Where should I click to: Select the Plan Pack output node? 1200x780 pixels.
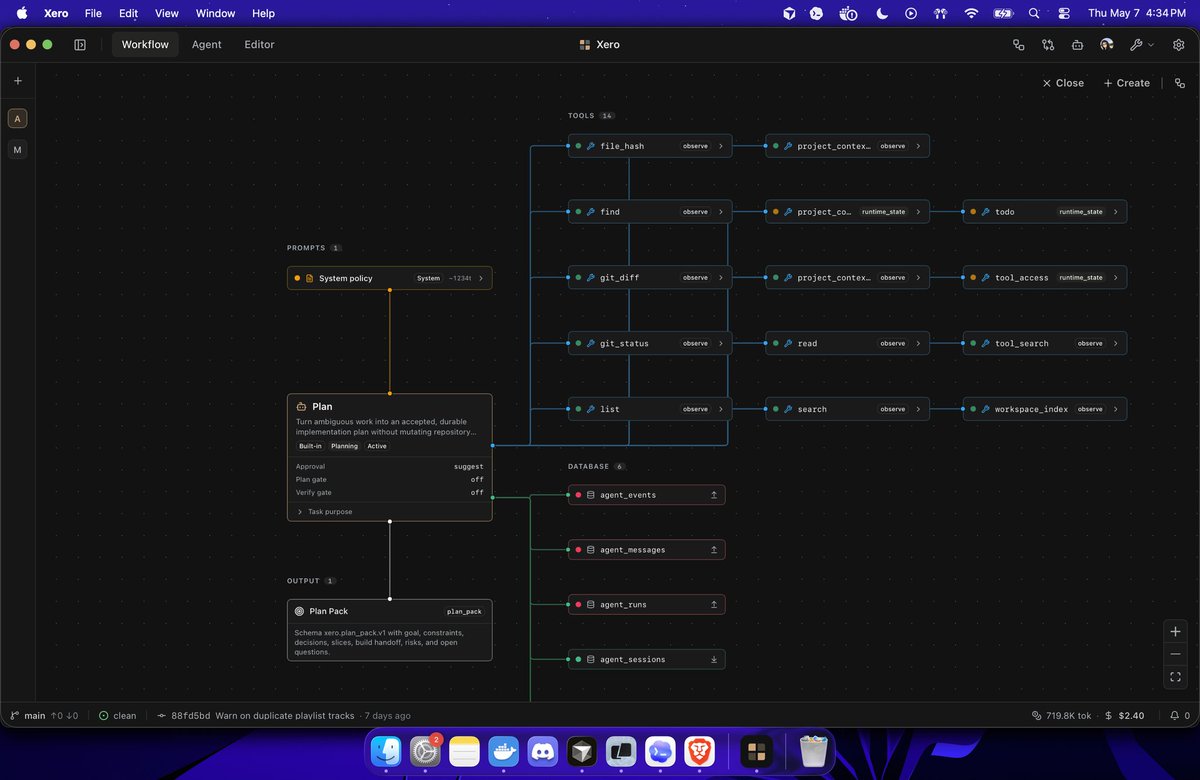pyautogui.click(x=390, y=630)
